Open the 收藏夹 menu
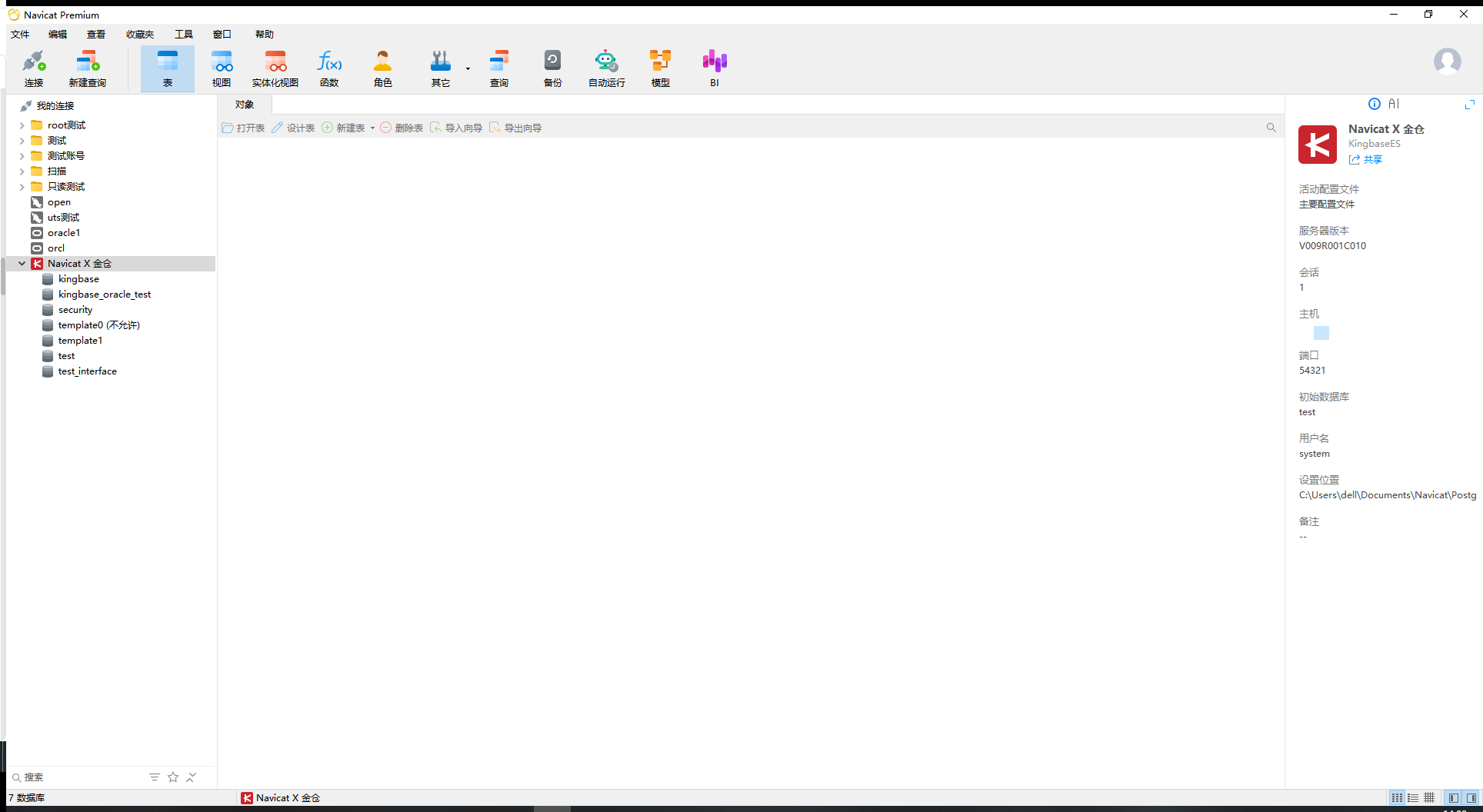1483x812 pixels. coord(140,34)
